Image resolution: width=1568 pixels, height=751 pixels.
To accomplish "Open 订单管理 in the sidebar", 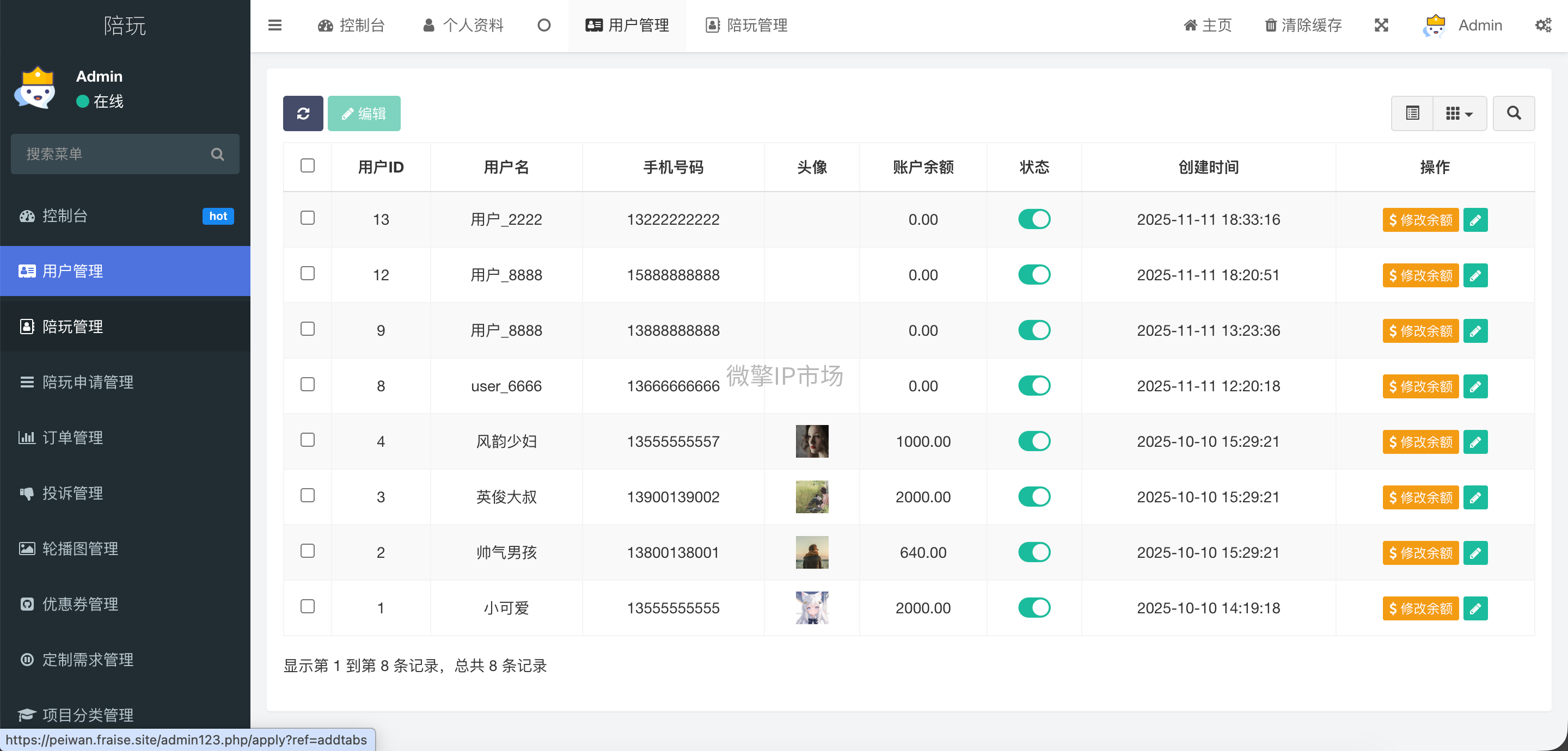I will (72, 438).
